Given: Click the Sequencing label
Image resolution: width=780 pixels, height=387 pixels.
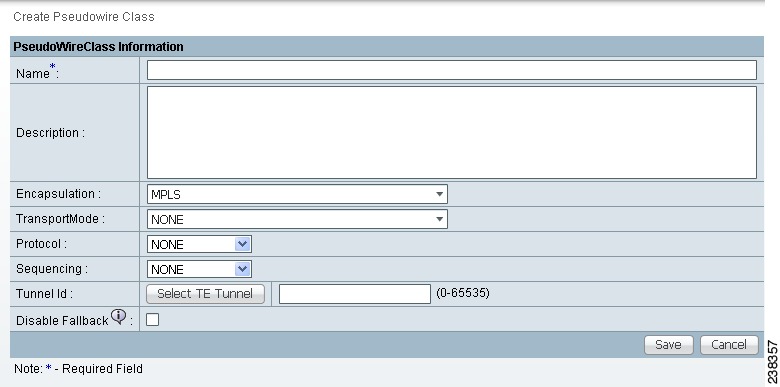Looking at the screenshot, I should click(52, 269).
